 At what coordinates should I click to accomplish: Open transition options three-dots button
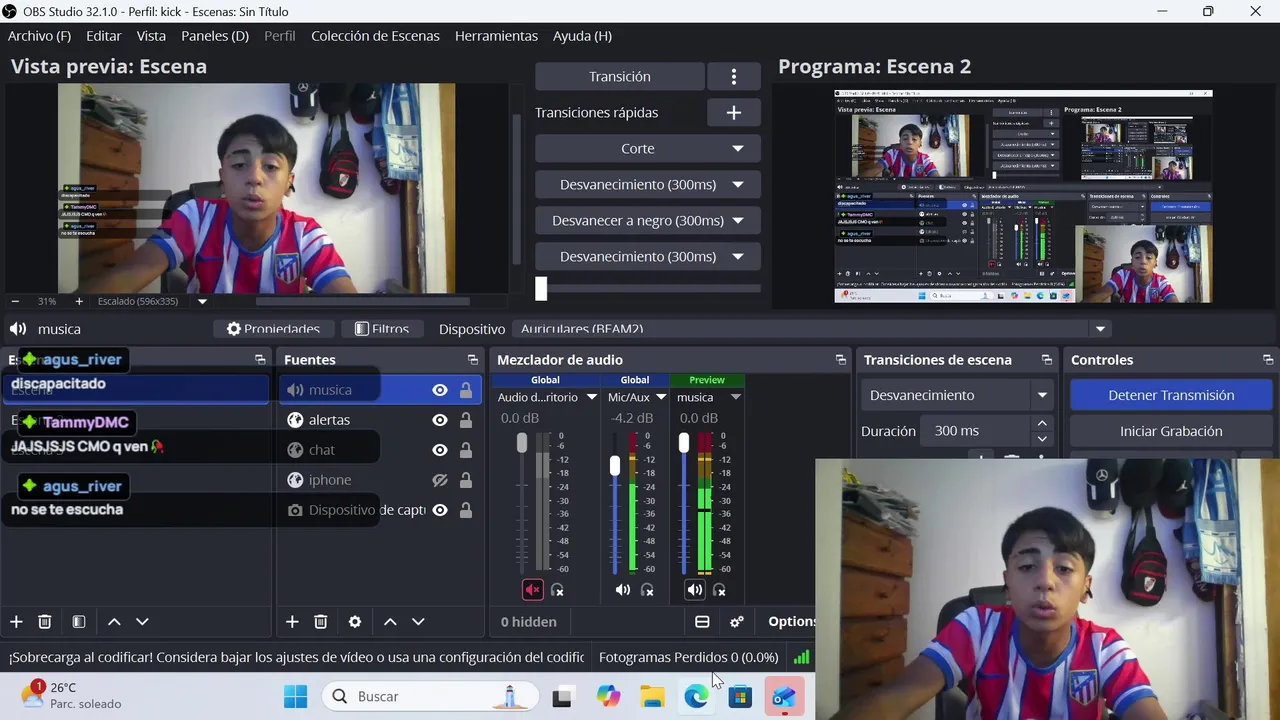coord(734,77)
